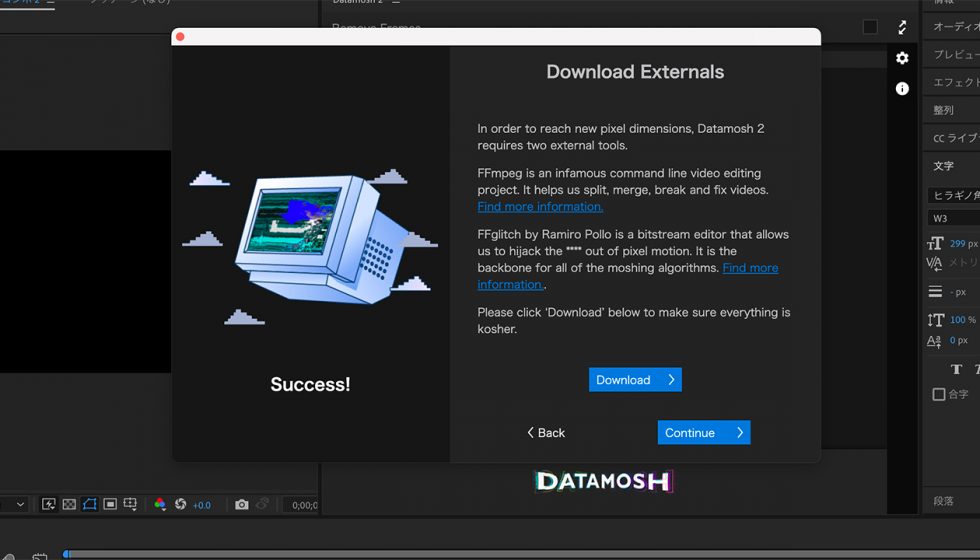Click the vertical scale IT icon
Image resolution: width=980 pixels, height=560 pixels.
(x=936, y=320)
